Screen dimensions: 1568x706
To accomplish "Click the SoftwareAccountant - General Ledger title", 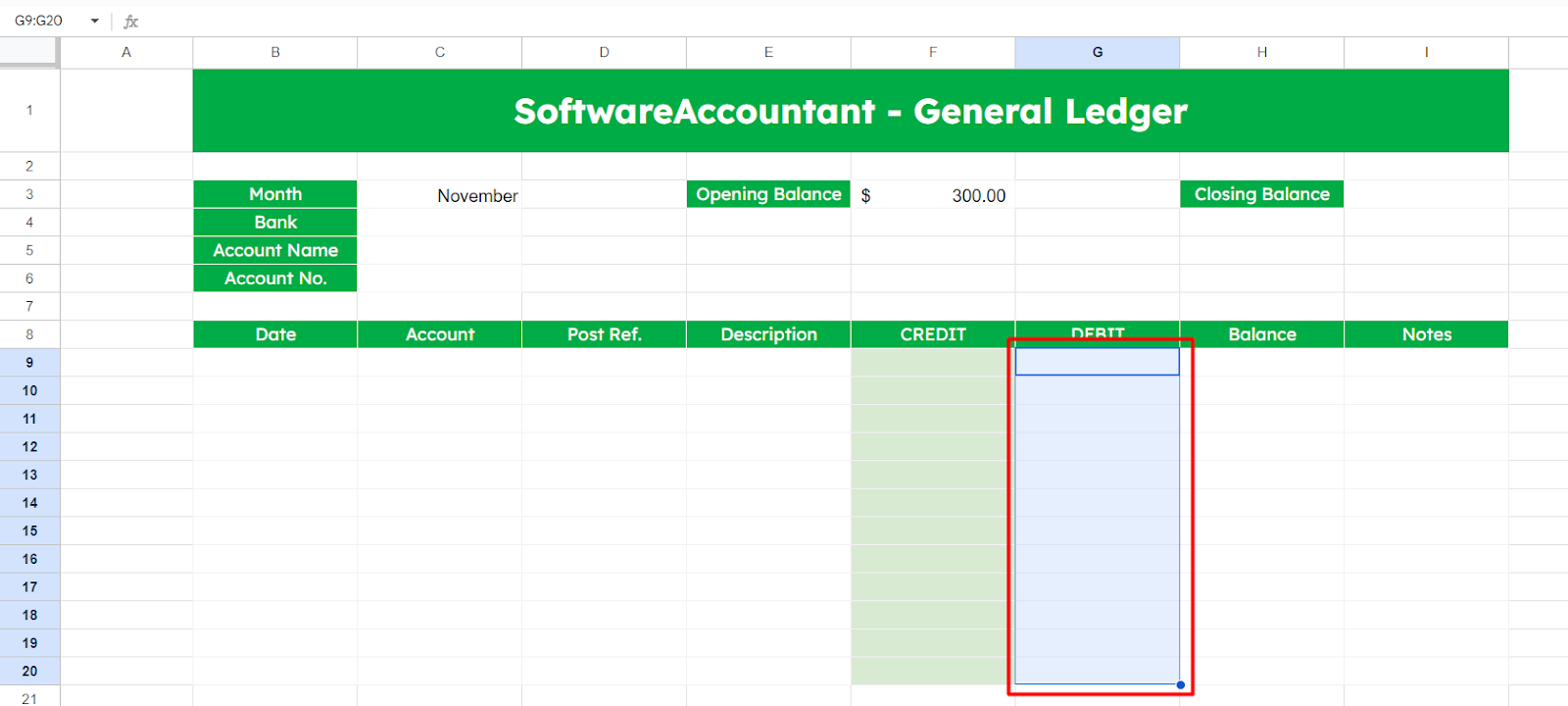I will (x=851, y=111).
